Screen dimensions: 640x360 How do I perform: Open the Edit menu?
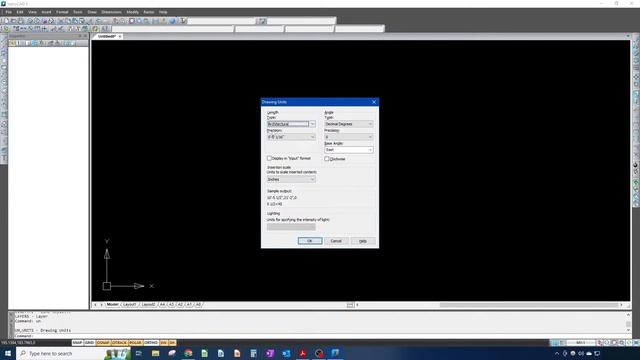coord(20,12)
